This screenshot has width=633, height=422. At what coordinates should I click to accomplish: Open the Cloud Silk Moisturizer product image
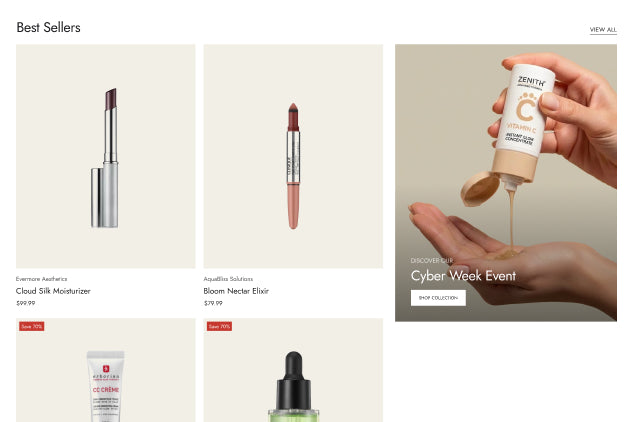106,156
